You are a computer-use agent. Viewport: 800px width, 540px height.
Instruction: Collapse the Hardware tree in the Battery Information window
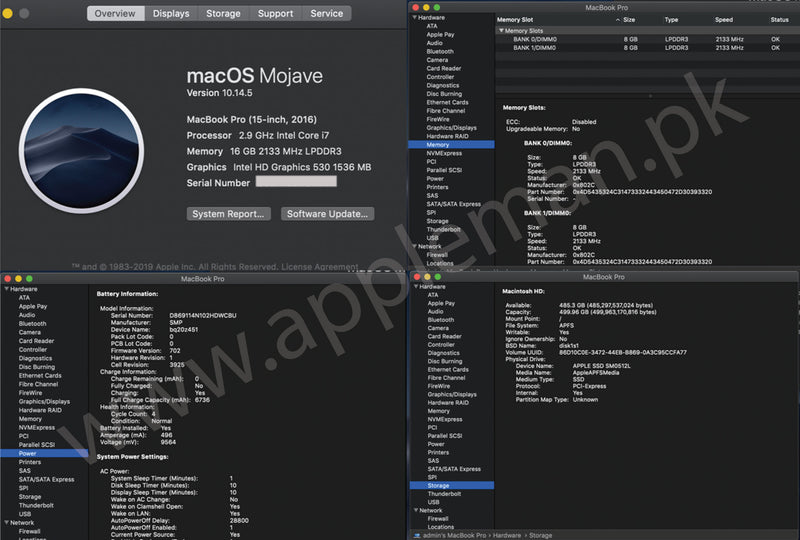tap(7, 289)
